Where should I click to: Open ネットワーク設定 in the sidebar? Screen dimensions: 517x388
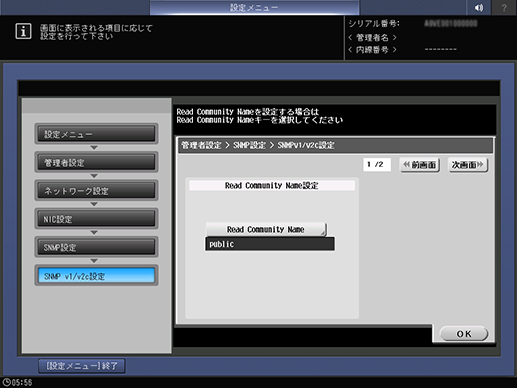96,191
